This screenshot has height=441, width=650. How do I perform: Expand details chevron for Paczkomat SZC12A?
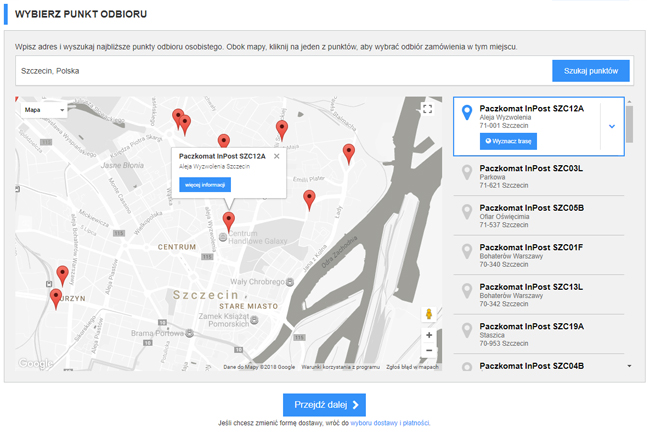click(x=612, y=126)
